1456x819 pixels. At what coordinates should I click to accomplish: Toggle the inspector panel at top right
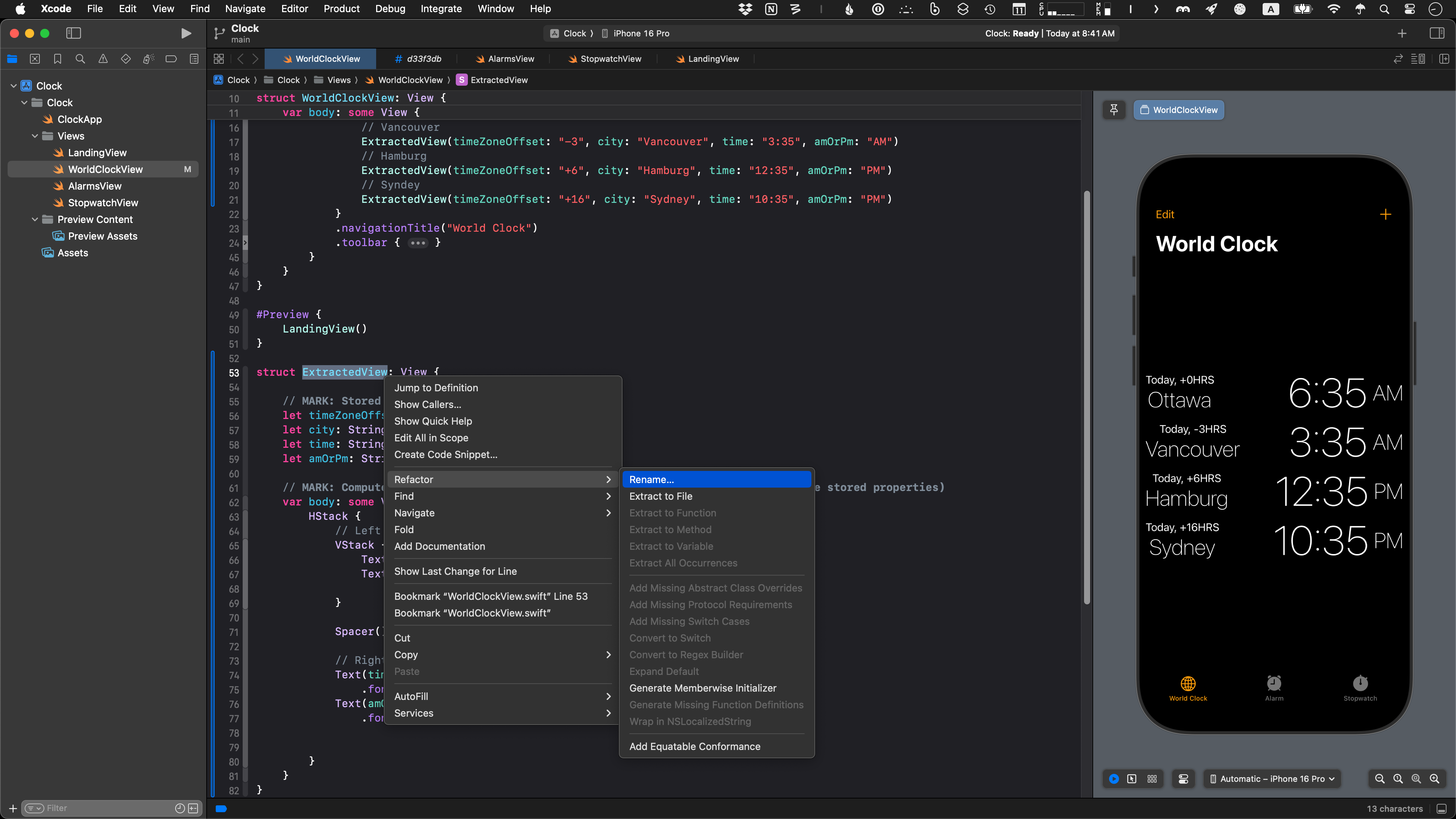click(x=1437, y=33)
